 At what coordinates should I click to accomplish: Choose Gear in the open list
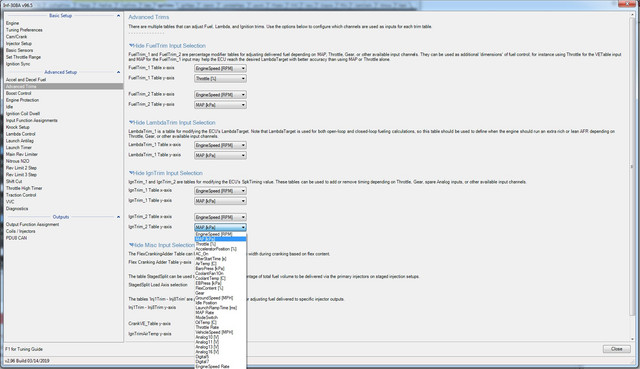click(220, 293)
